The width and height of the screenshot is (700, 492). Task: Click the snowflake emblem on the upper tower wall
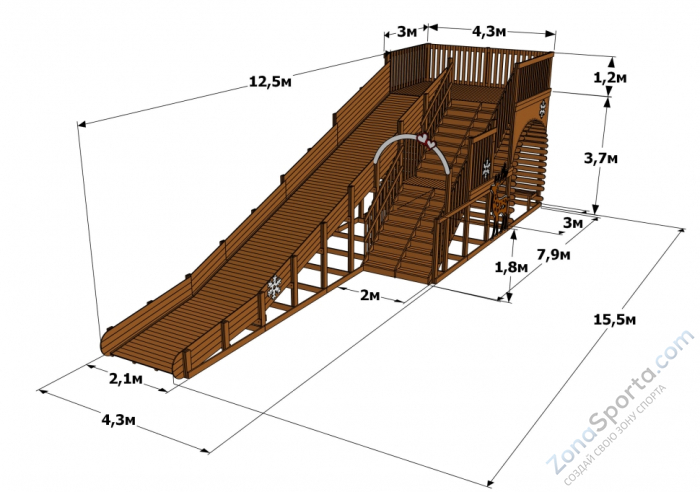(543, 104)
